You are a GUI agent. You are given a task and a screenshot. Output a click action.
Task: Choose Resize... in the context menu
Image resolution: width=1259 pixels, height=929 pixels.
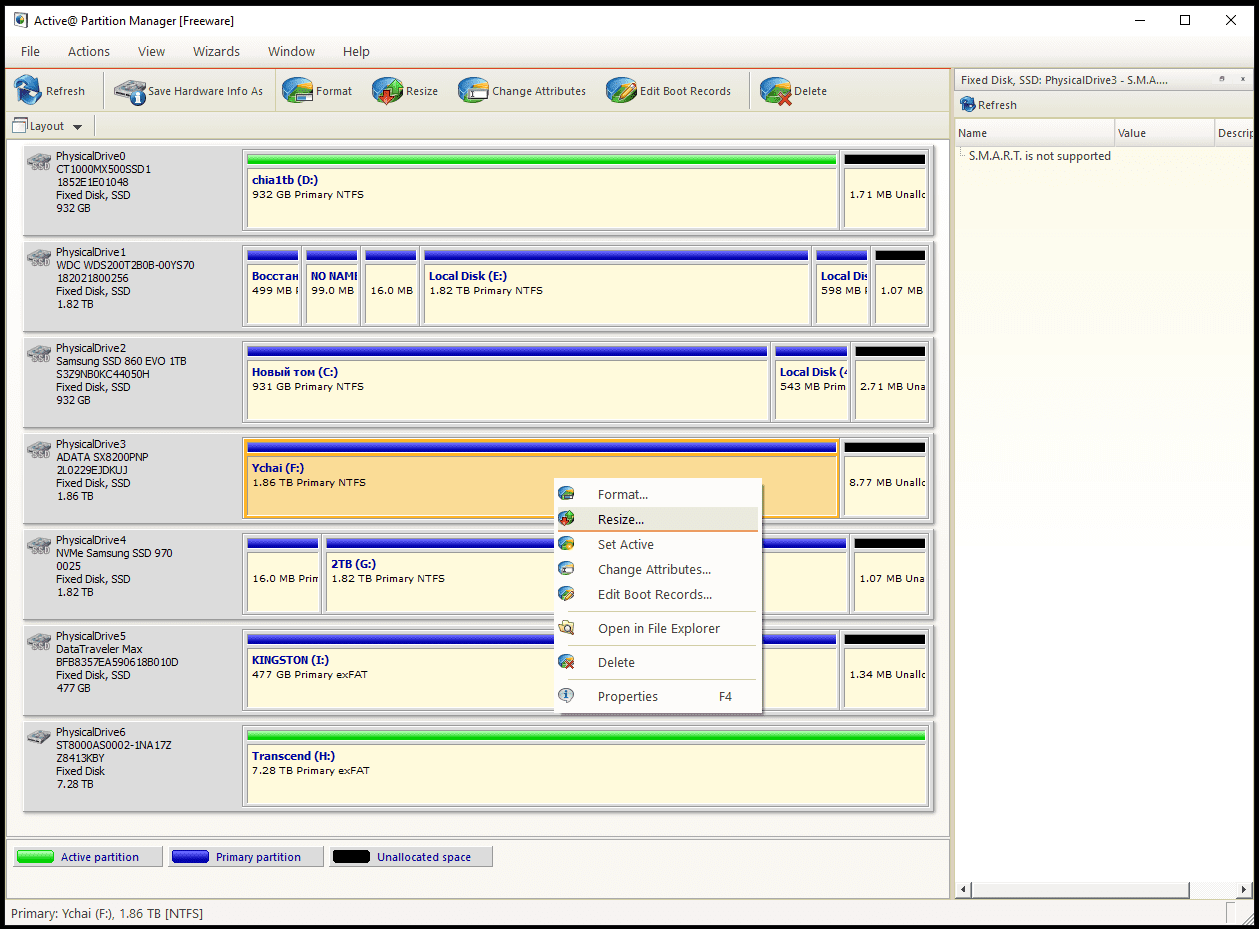tap(658, 519)
